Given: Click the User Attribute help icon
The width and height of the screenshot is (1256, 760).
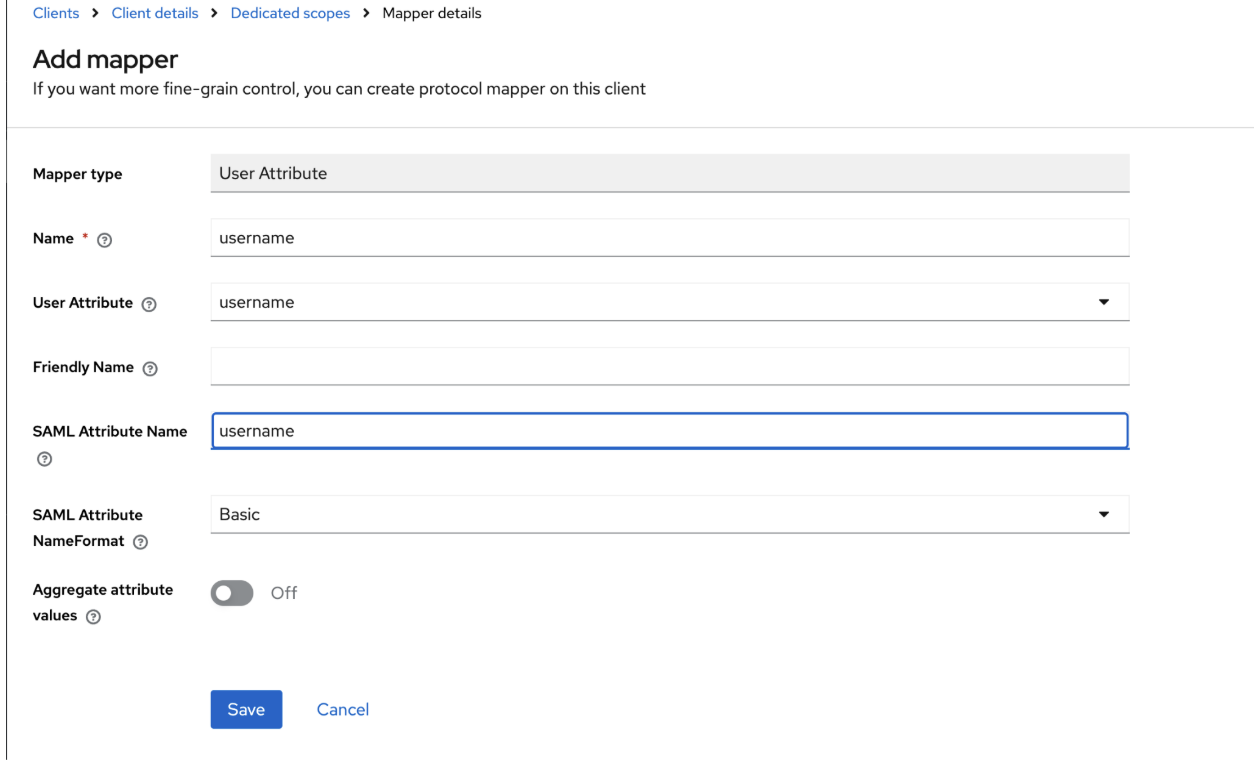Looking at the screenshot, I should point(150,304).
